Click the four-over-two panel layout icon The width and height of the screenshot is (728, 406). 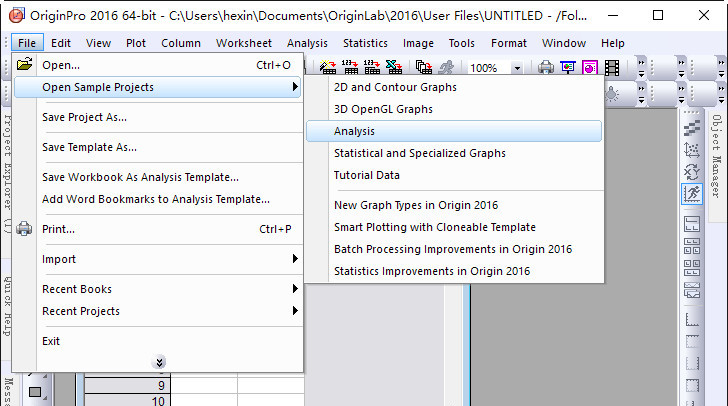tap(692, 246)
